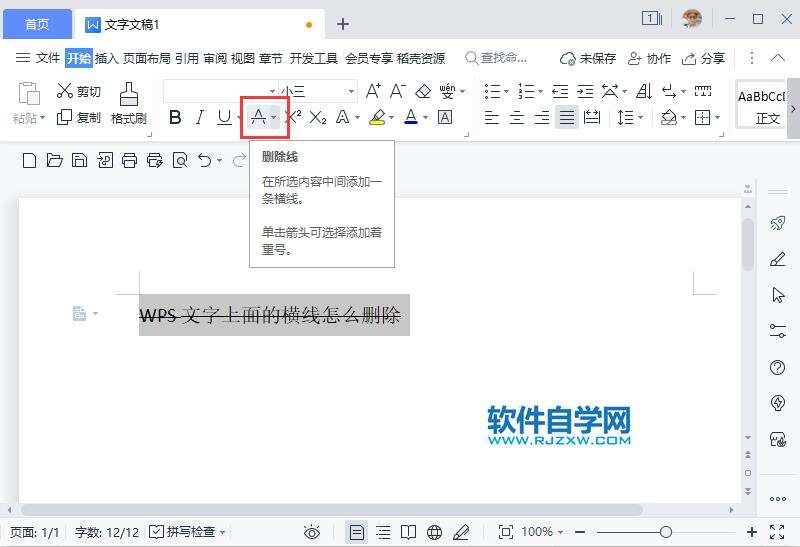Expand the strikethrough options arrow
The width and height of the screenshot is (800, 547).
coord(274,118)
